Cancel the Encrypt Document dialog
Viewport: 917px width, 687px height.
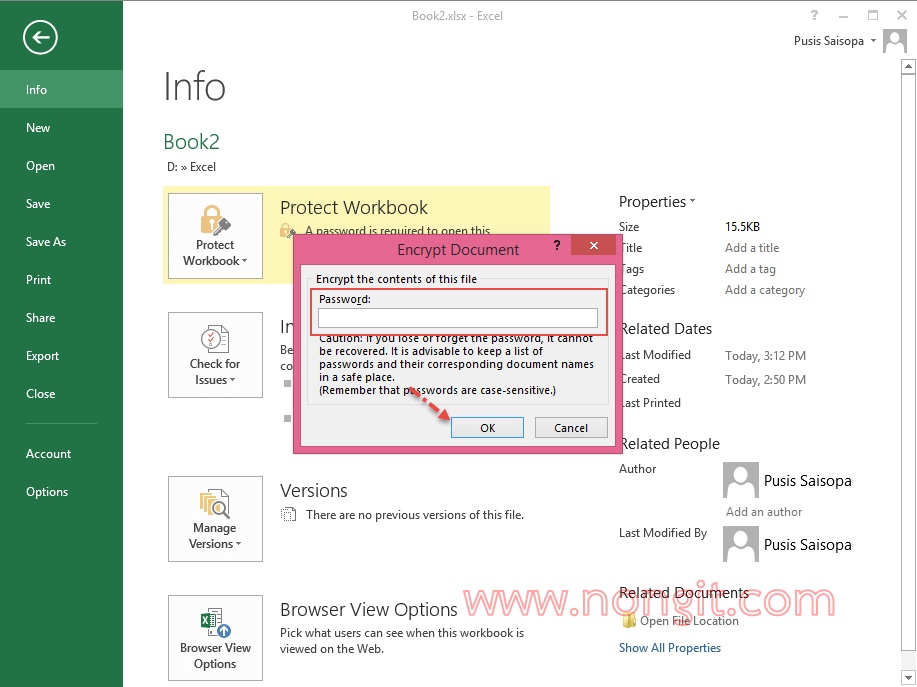click(571, 428)
